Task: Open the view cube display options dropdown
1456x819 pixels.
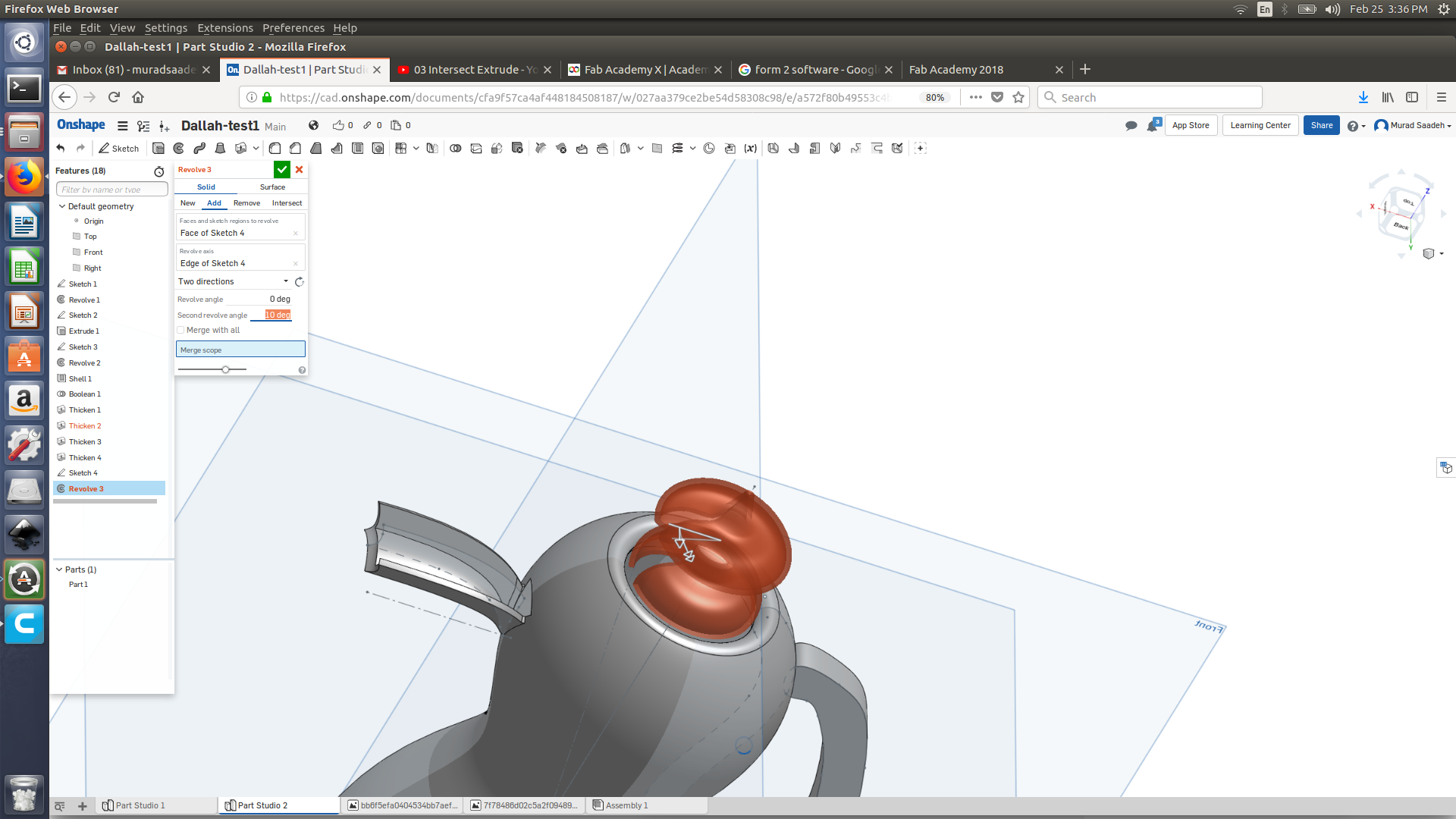Action: coord(1433,253)
